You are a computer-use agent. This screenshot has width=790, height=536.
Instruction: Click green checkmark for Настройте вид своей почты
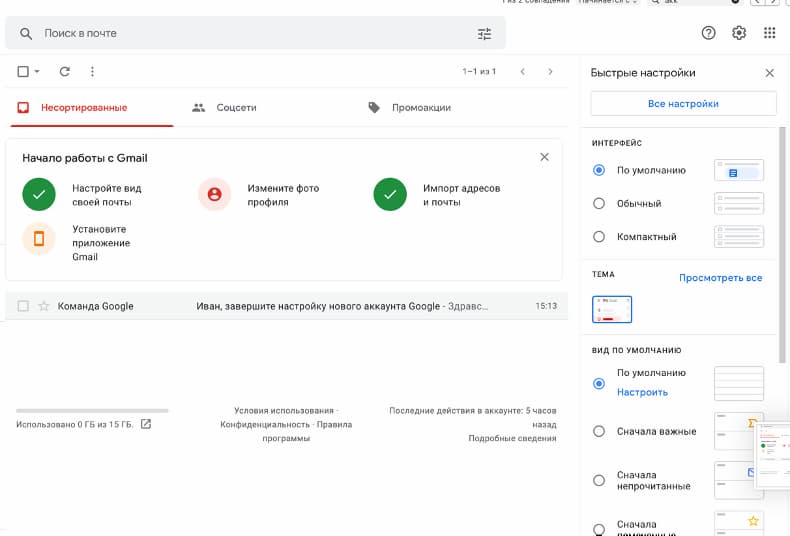[39, 194]
